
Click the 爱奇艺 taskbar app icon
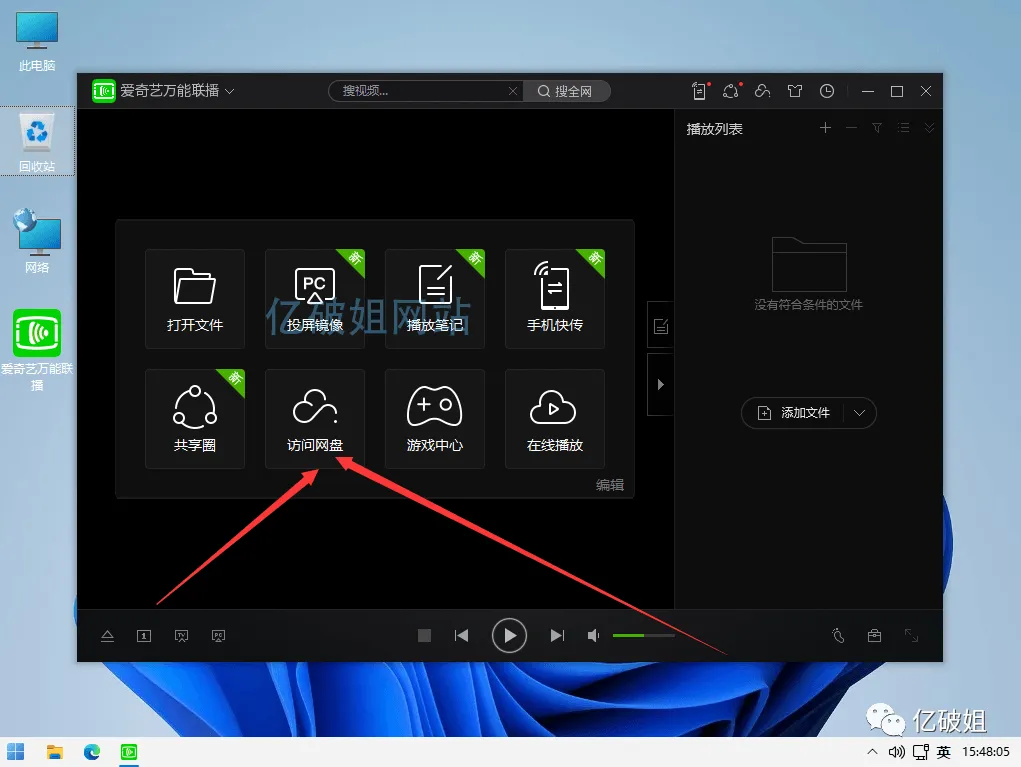point(129,752)
